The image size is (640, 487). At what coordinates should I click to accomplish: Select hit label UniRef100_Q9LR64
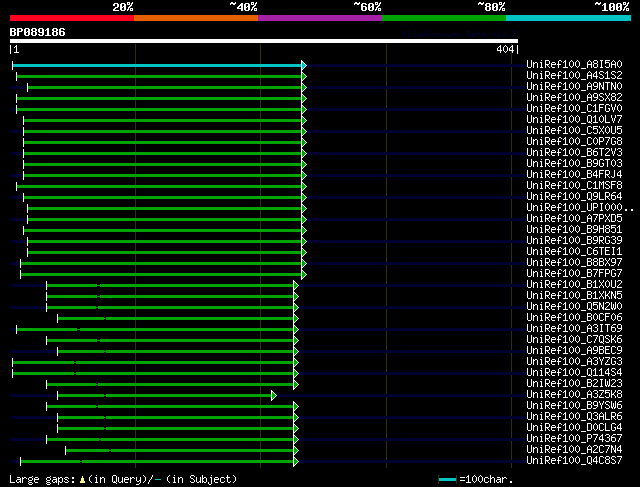point(574,196)
